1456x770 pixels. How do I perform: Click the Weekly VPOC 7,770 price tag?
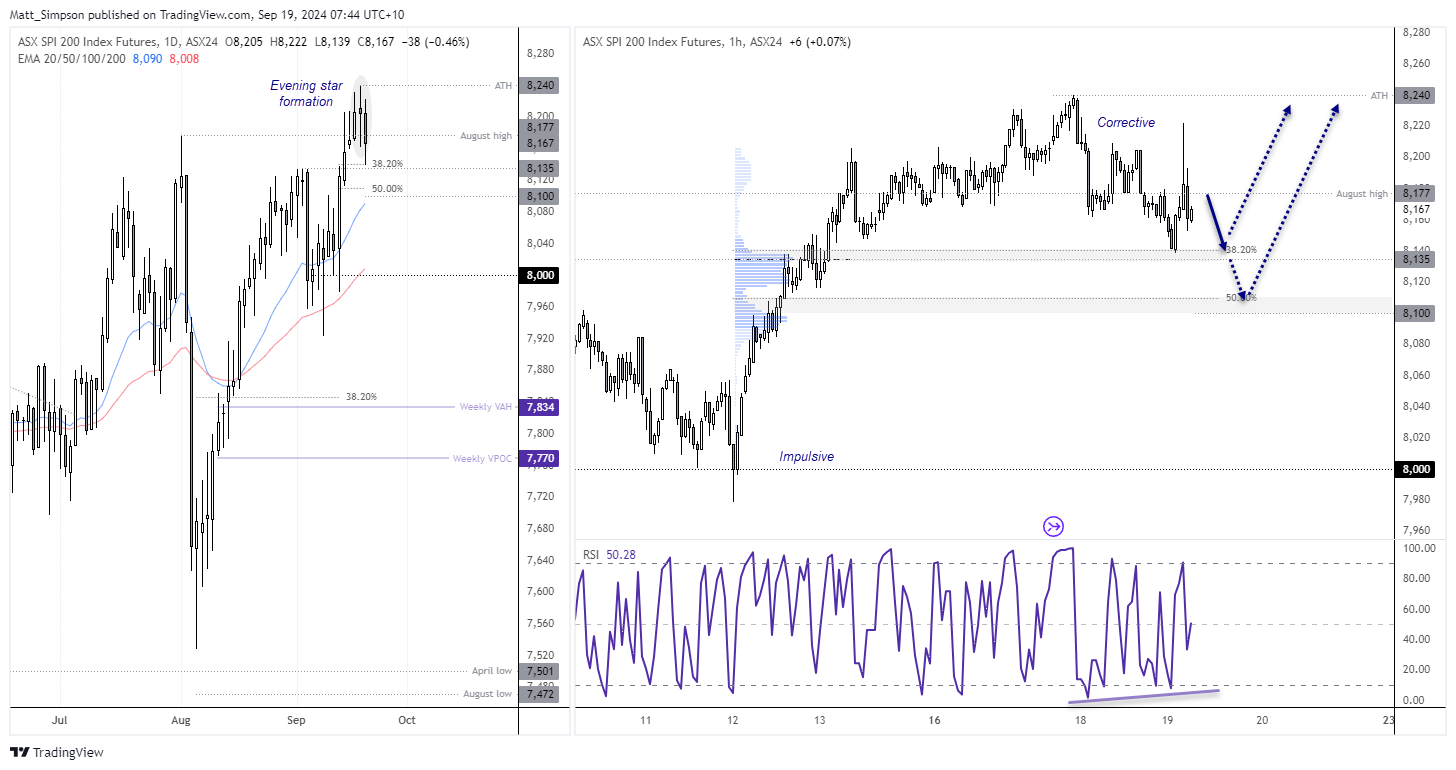(541, 458)
